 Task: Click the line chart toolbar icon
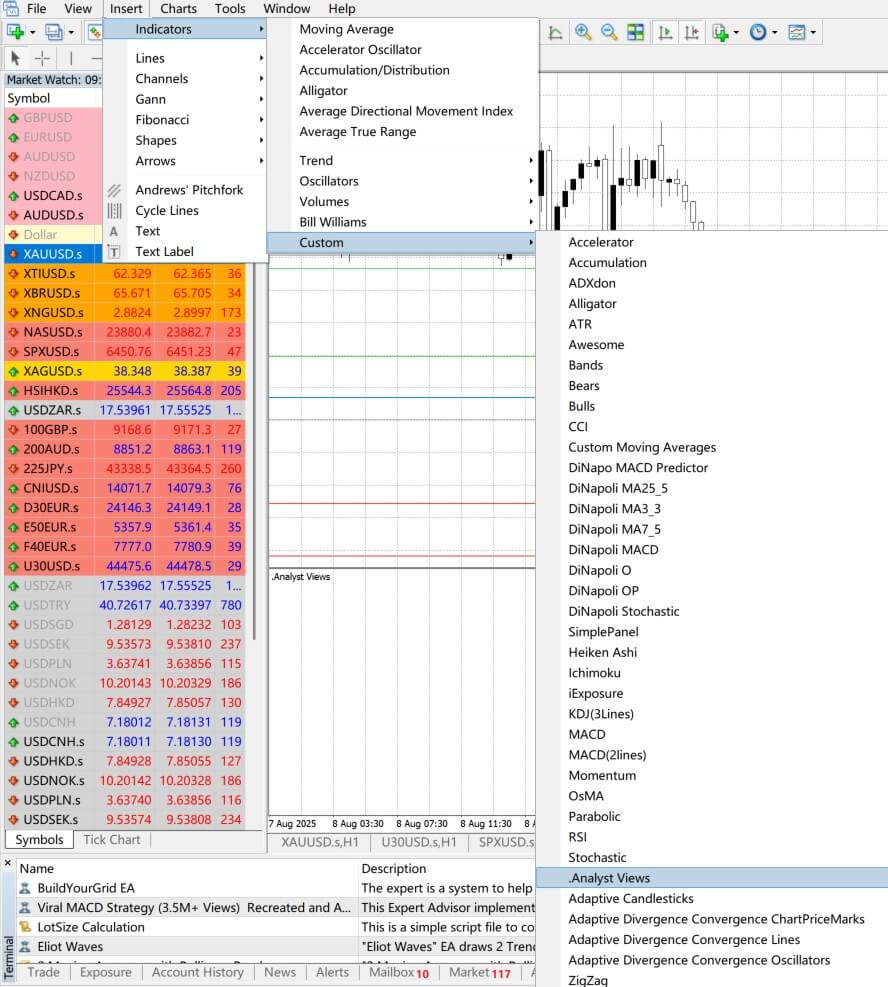point(555,32)
